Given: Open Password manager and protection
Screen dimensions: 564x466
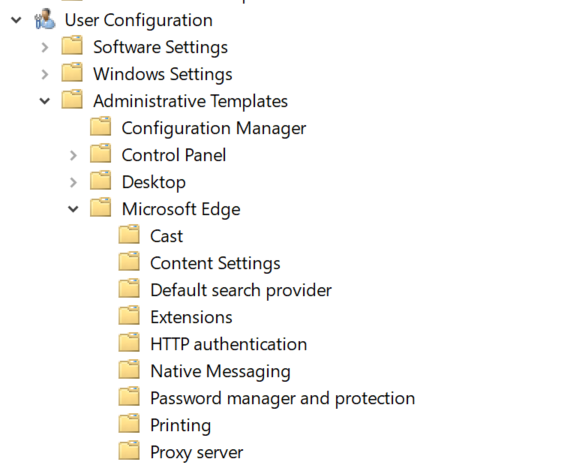Looking at the screenshot, I should (x=283, y=398).
